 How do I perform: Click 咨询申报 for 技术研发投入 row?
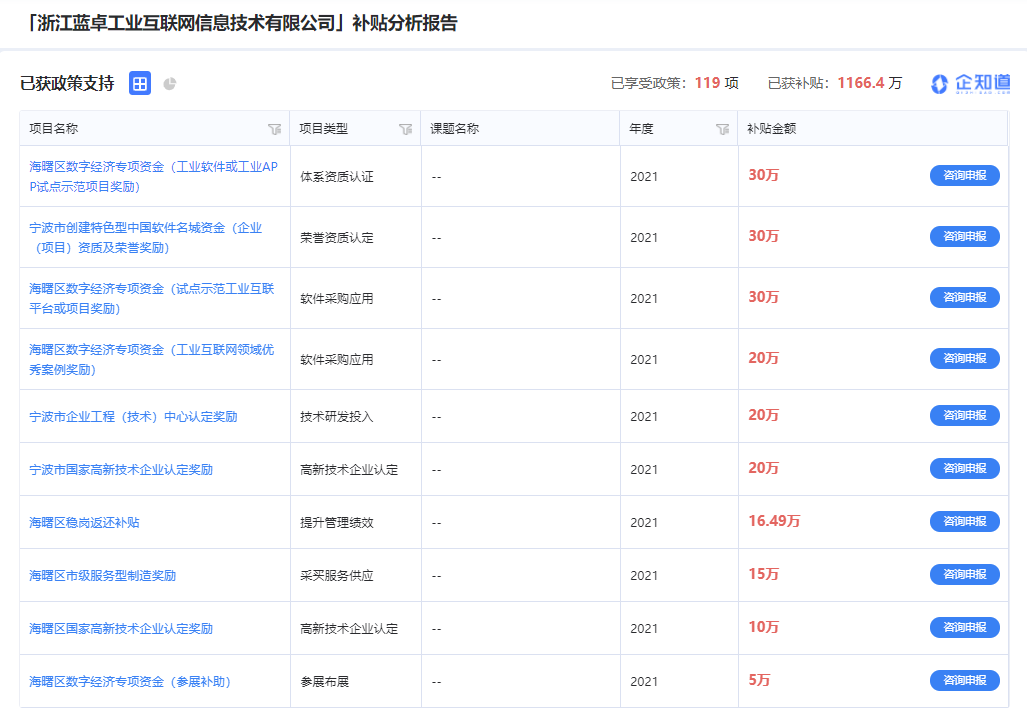[965, 415]
